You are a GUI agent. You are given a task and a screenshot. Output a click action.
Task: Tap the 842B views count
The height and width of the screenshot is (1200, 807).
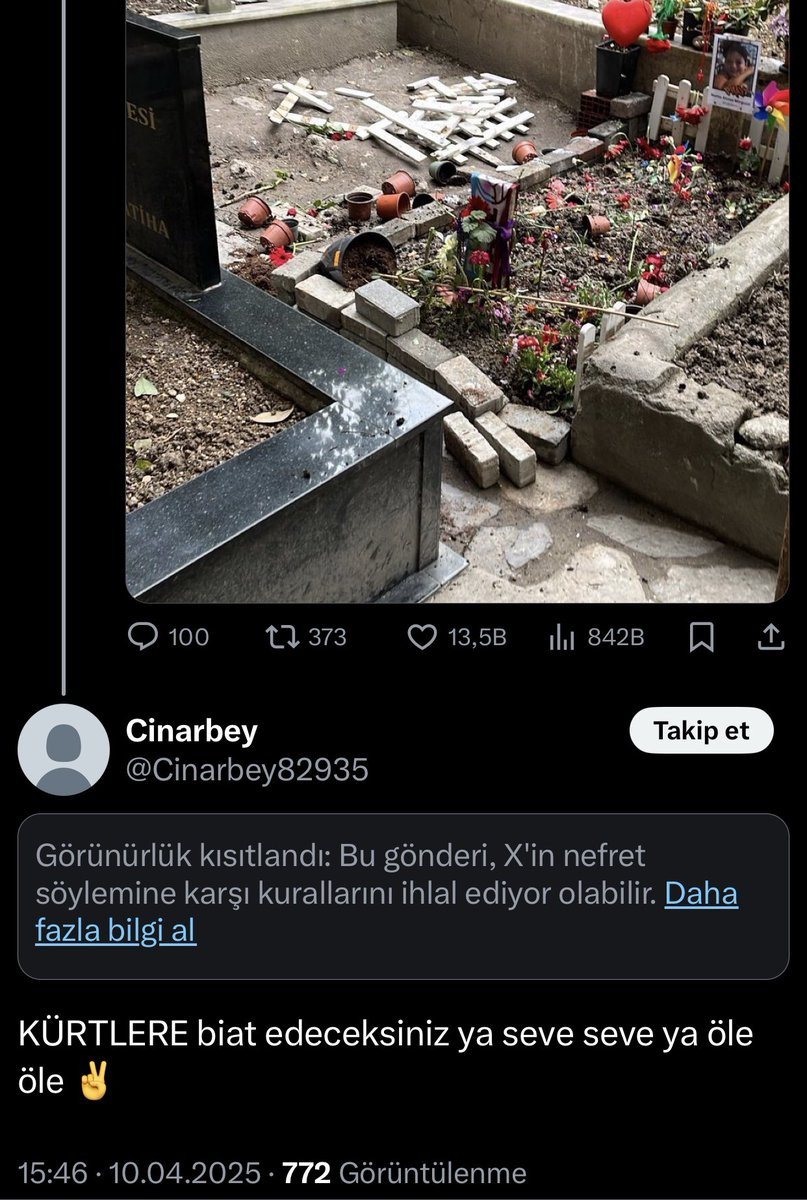[x=615, y=637]
